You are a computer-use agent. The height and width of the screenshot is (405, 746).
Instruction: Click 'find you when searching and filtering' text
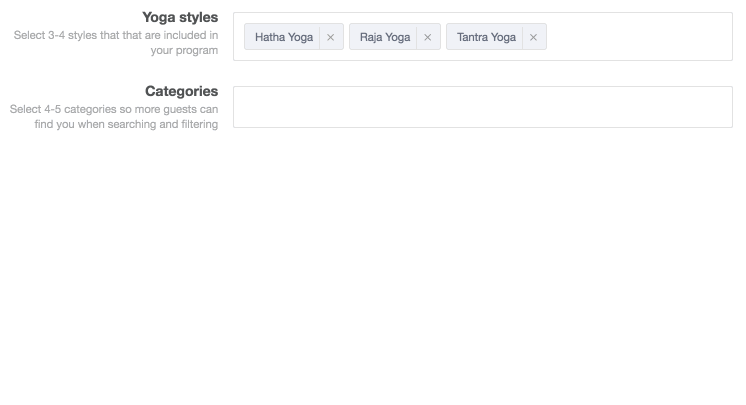coord(126,124)
